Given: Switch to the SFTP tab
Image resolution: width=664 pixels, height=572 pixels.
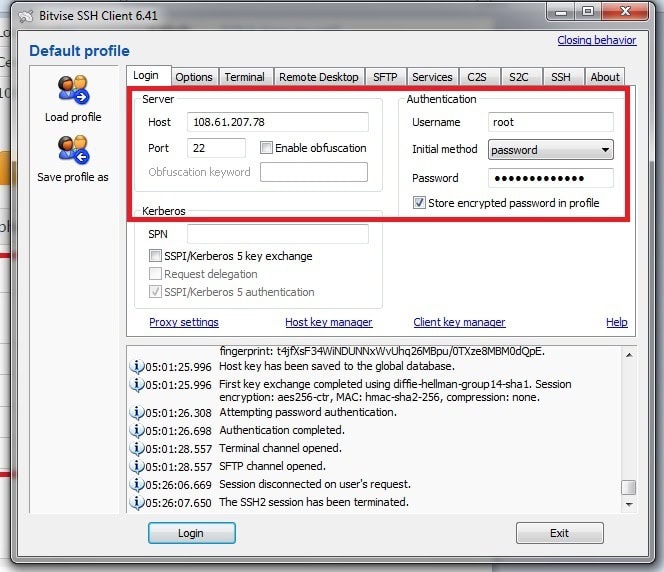Looking at the screenshot, I should click(385, 77).
